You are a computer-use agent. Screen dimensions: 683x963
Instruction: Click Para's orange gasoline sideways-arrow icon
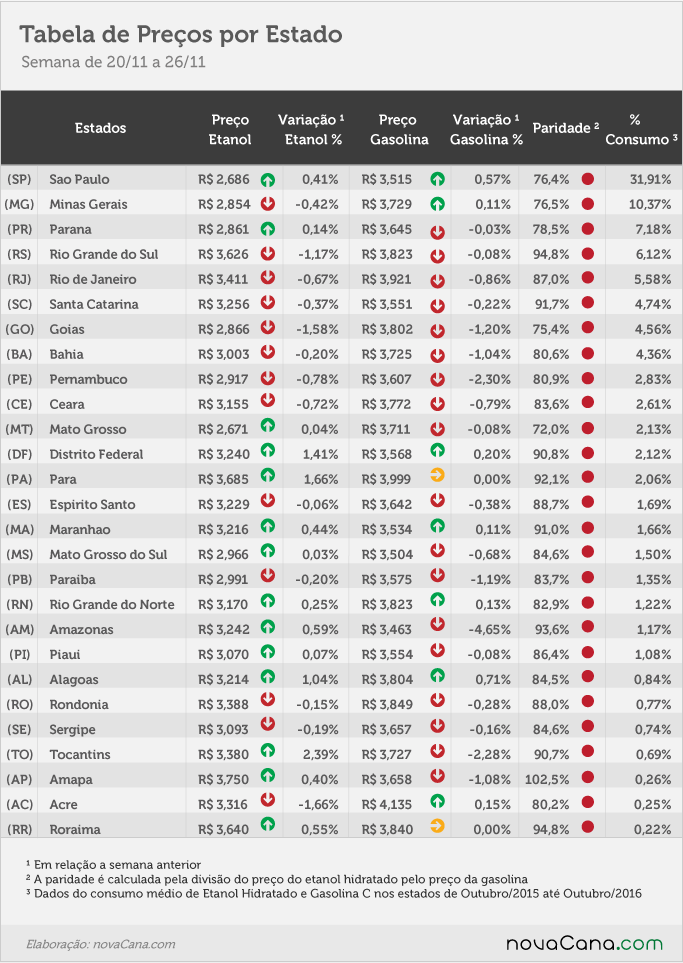point(437,475)
